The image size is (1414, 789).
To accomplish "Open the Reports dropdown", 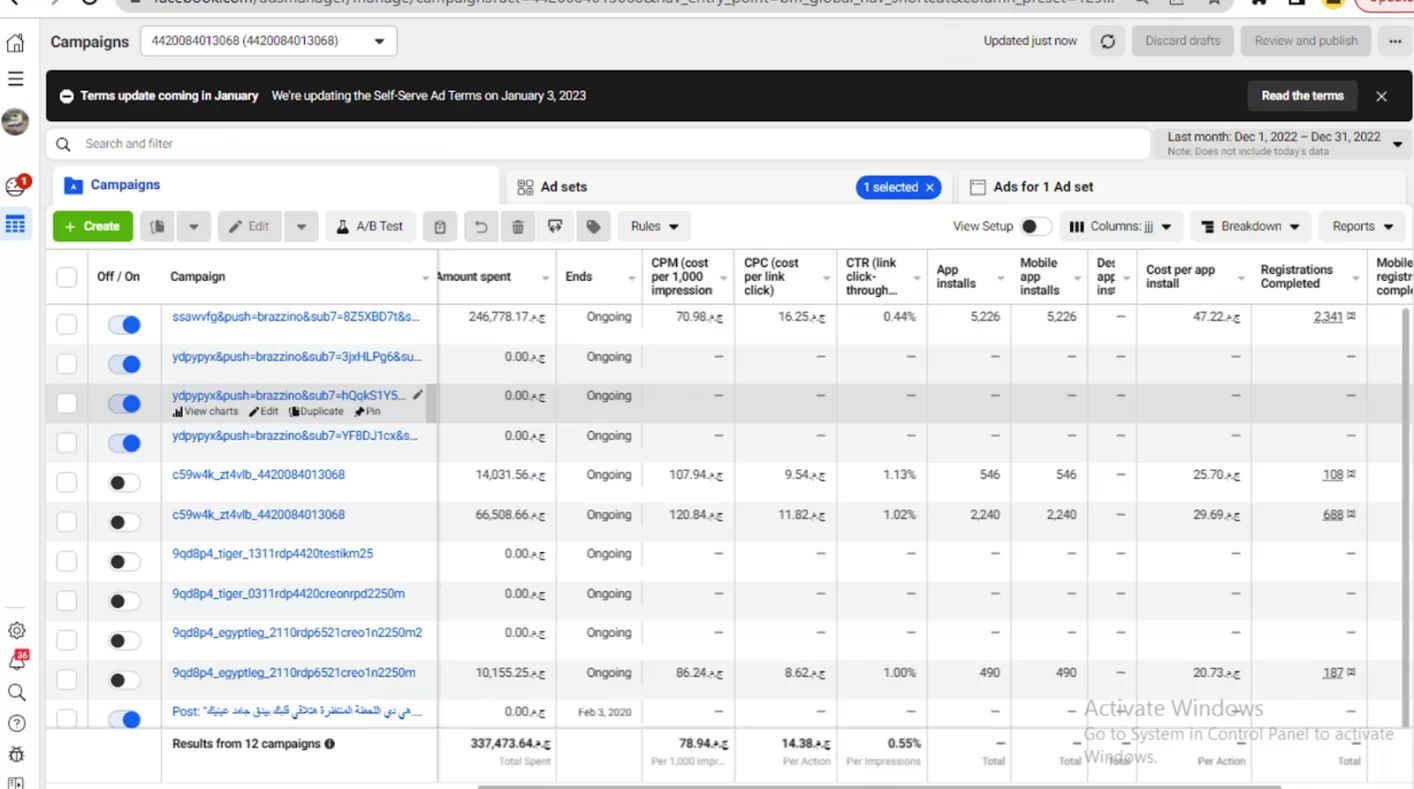I will click(1362, 227).
